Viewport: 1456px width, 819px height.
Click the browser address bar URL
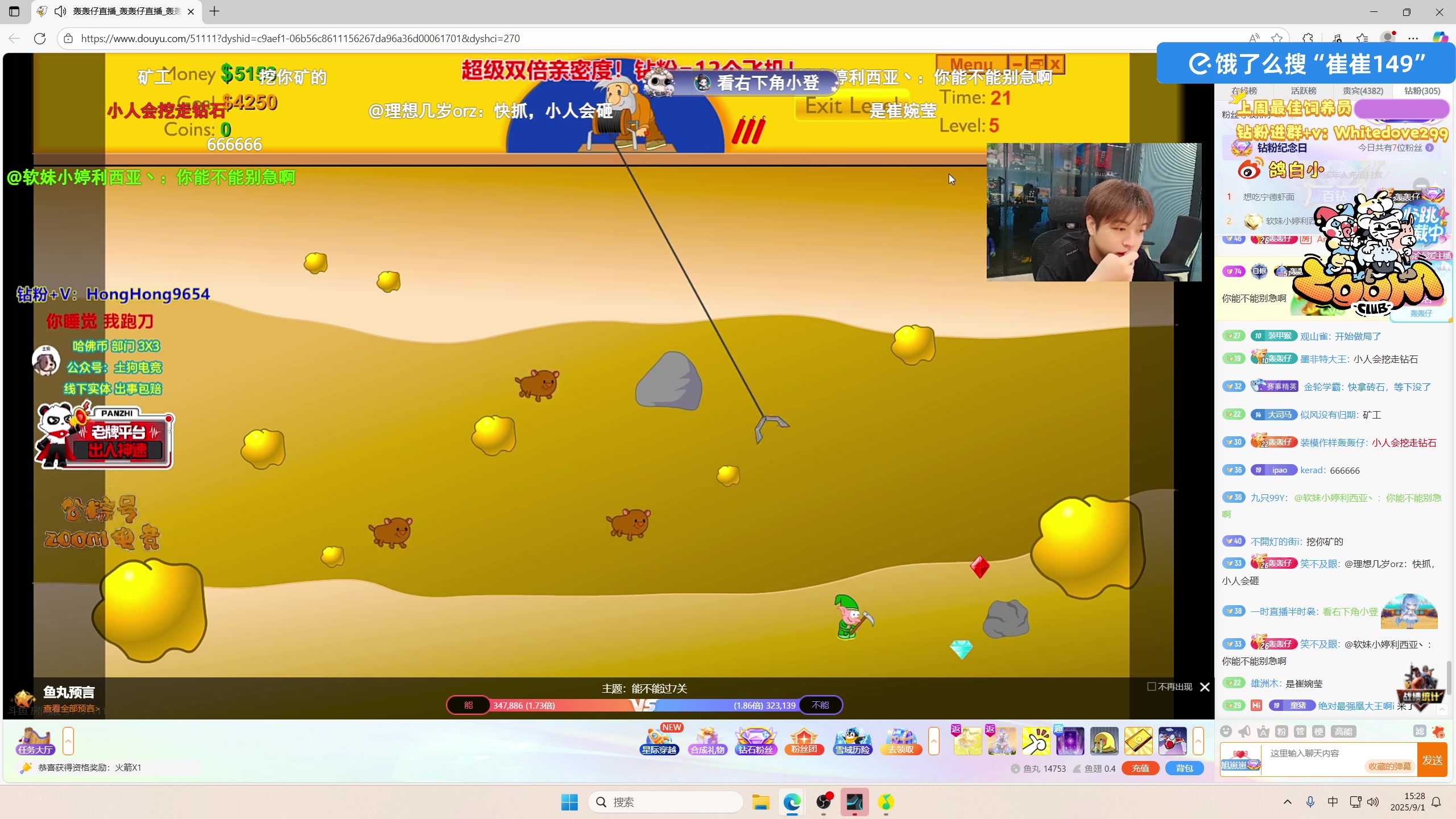coord(300,38)
